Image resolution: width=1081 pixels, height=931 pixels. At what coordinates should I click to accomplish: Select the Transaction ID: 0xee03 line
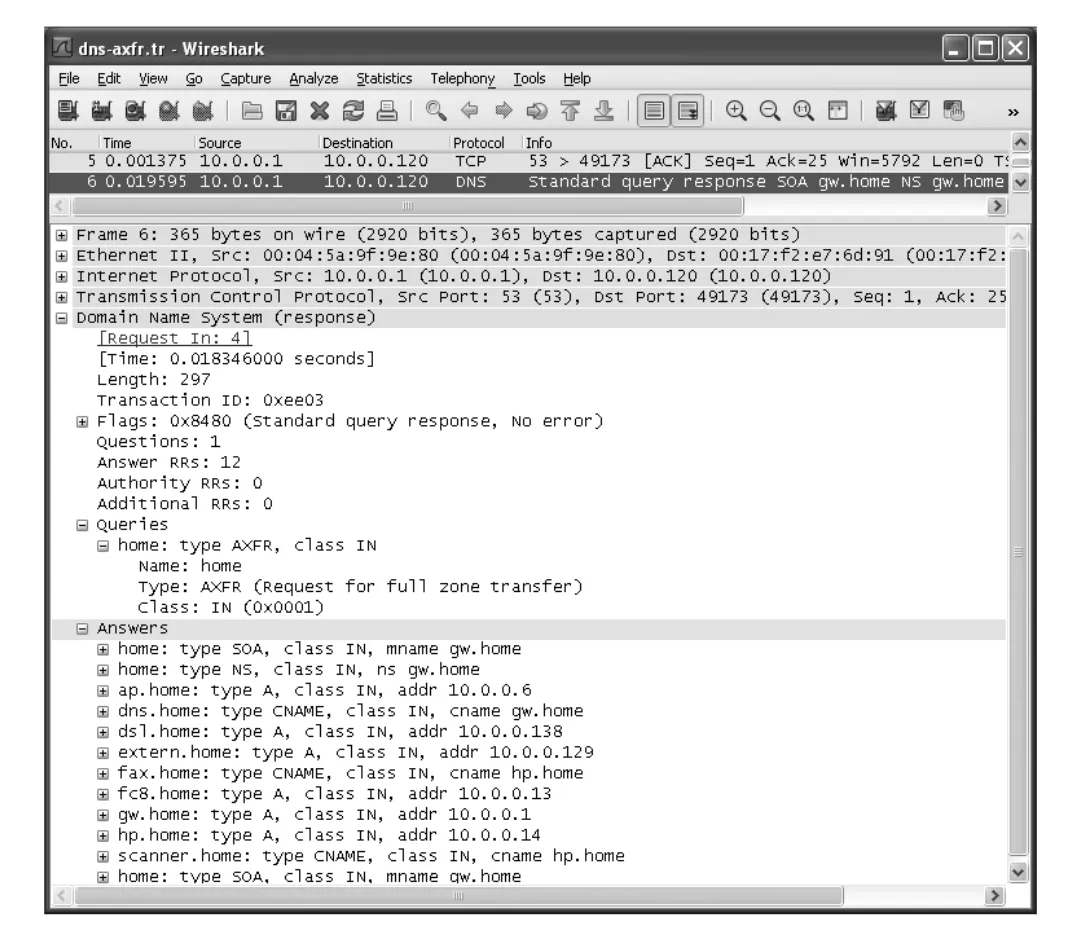tap(210, 400)
